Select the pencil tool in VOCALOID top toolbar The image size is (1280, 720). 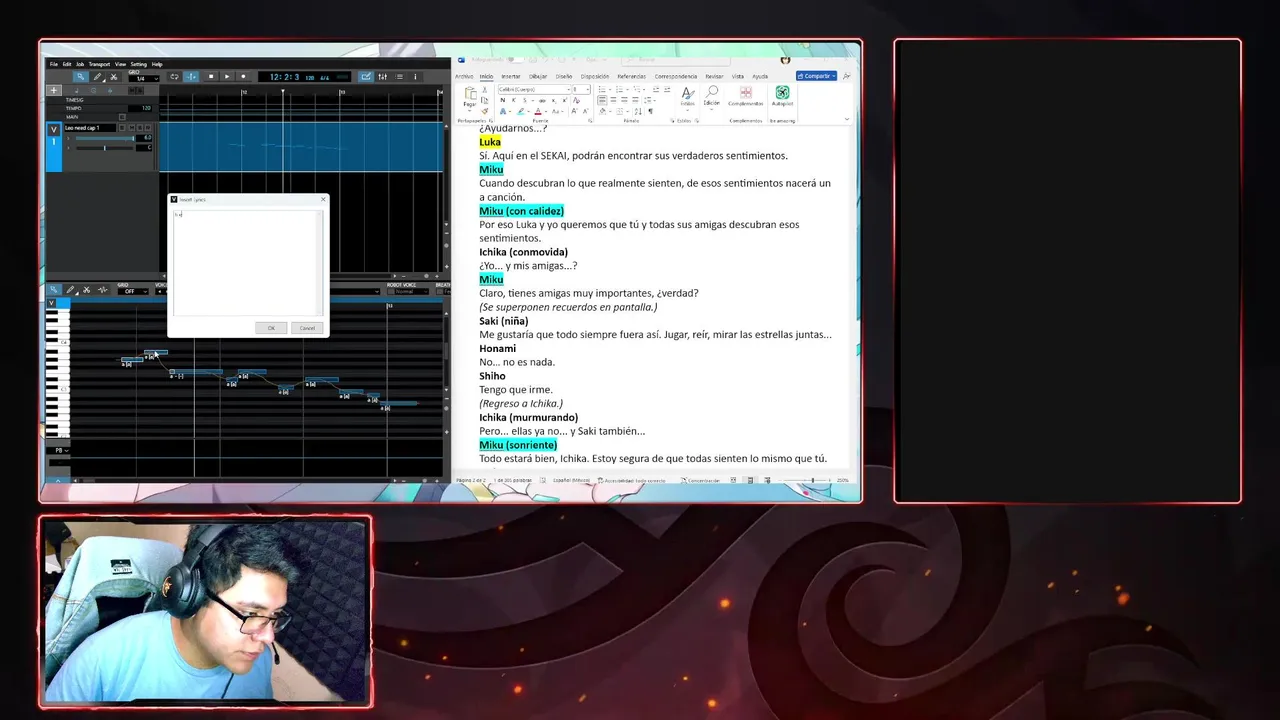click(97, 77)
